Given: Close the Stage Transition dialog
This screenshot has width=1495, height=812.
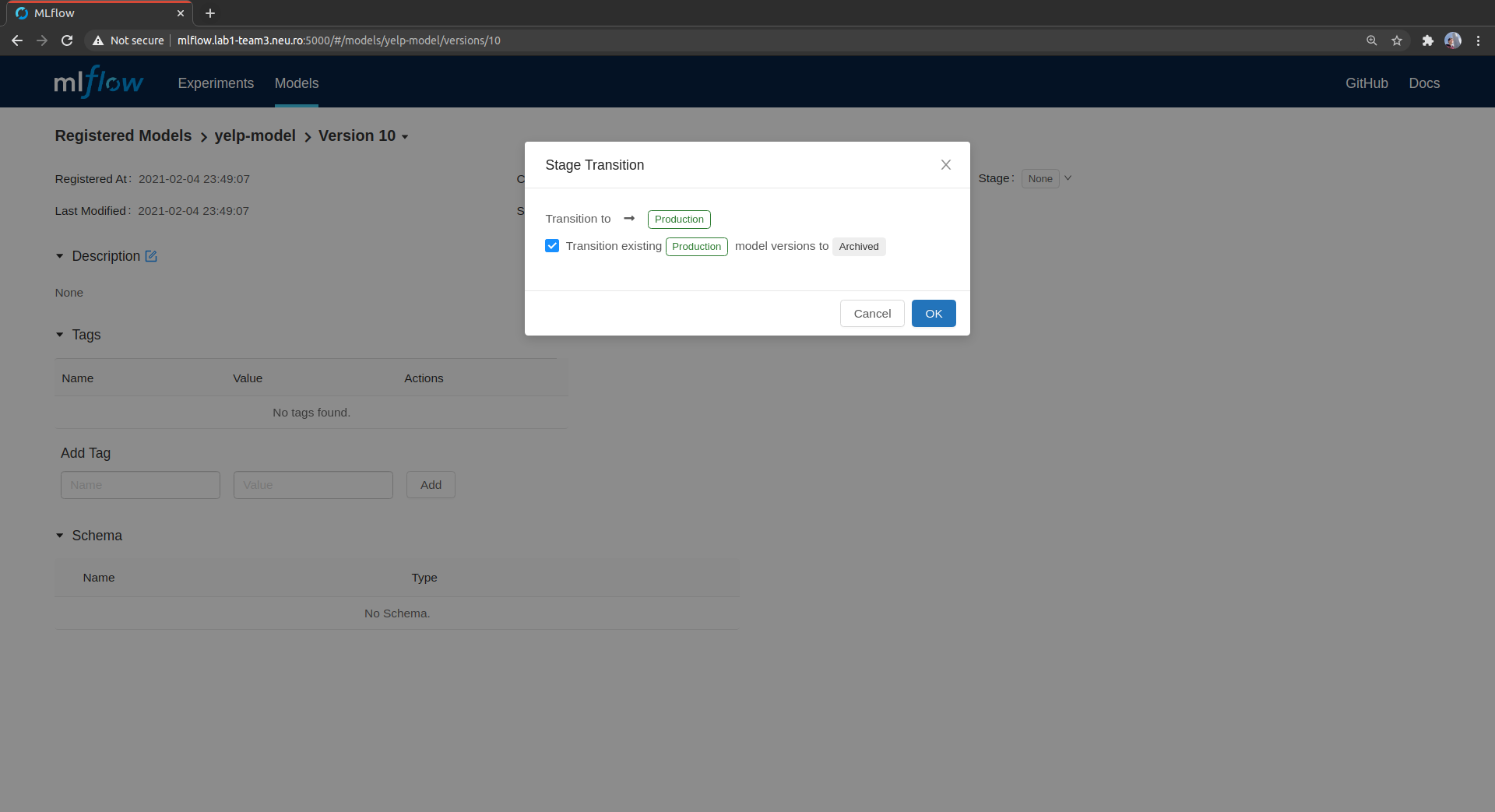Looking at the screenshot, I should (946, 164).
